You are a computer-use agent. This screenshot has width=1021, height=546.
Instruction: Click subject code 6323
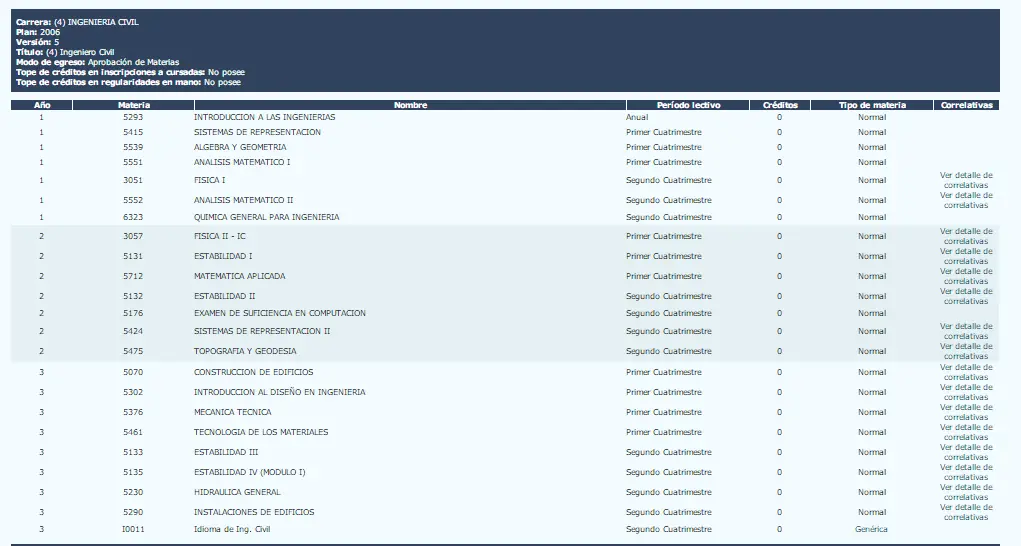[x=133, y=217]
